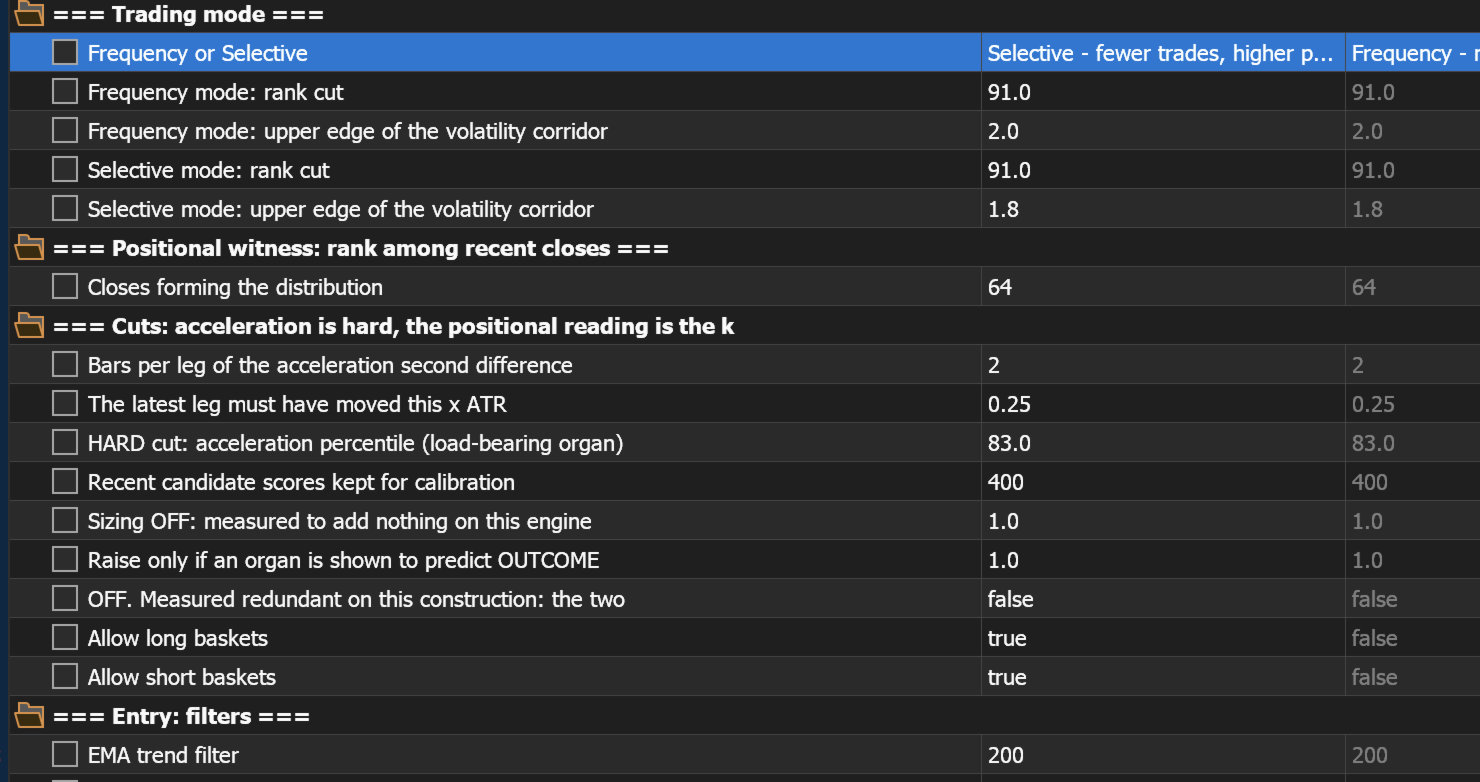Open the true value for Allow long baskets
This screenshot has height=782, width=1480.
1163,638
